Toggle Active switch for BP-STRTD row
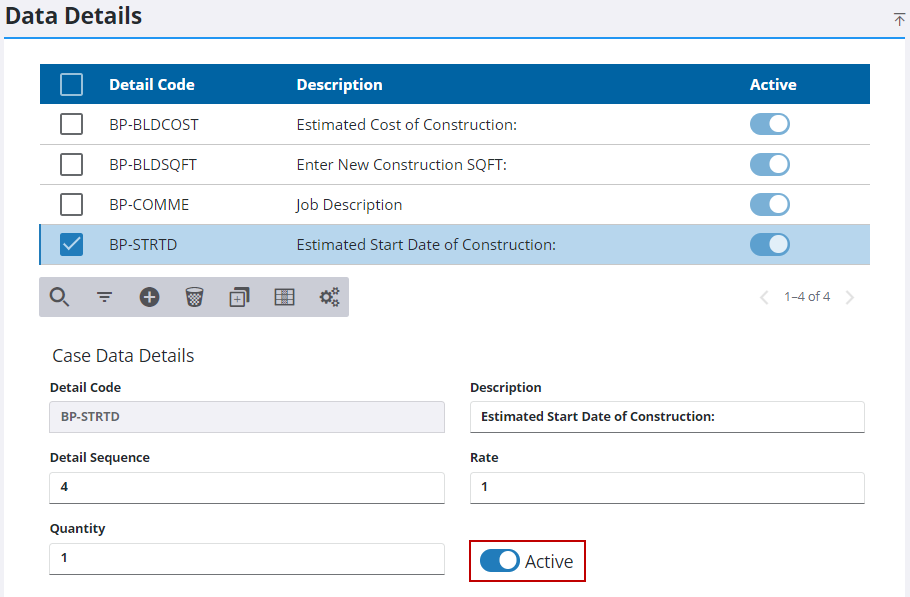The image size is (910, 597). coord(770,245)
